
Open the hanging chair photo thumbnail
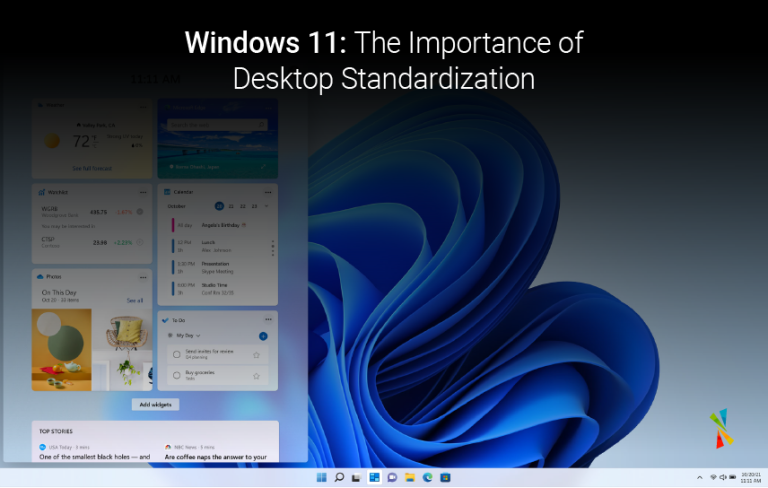pyautogui.click(x=122, y=350)
